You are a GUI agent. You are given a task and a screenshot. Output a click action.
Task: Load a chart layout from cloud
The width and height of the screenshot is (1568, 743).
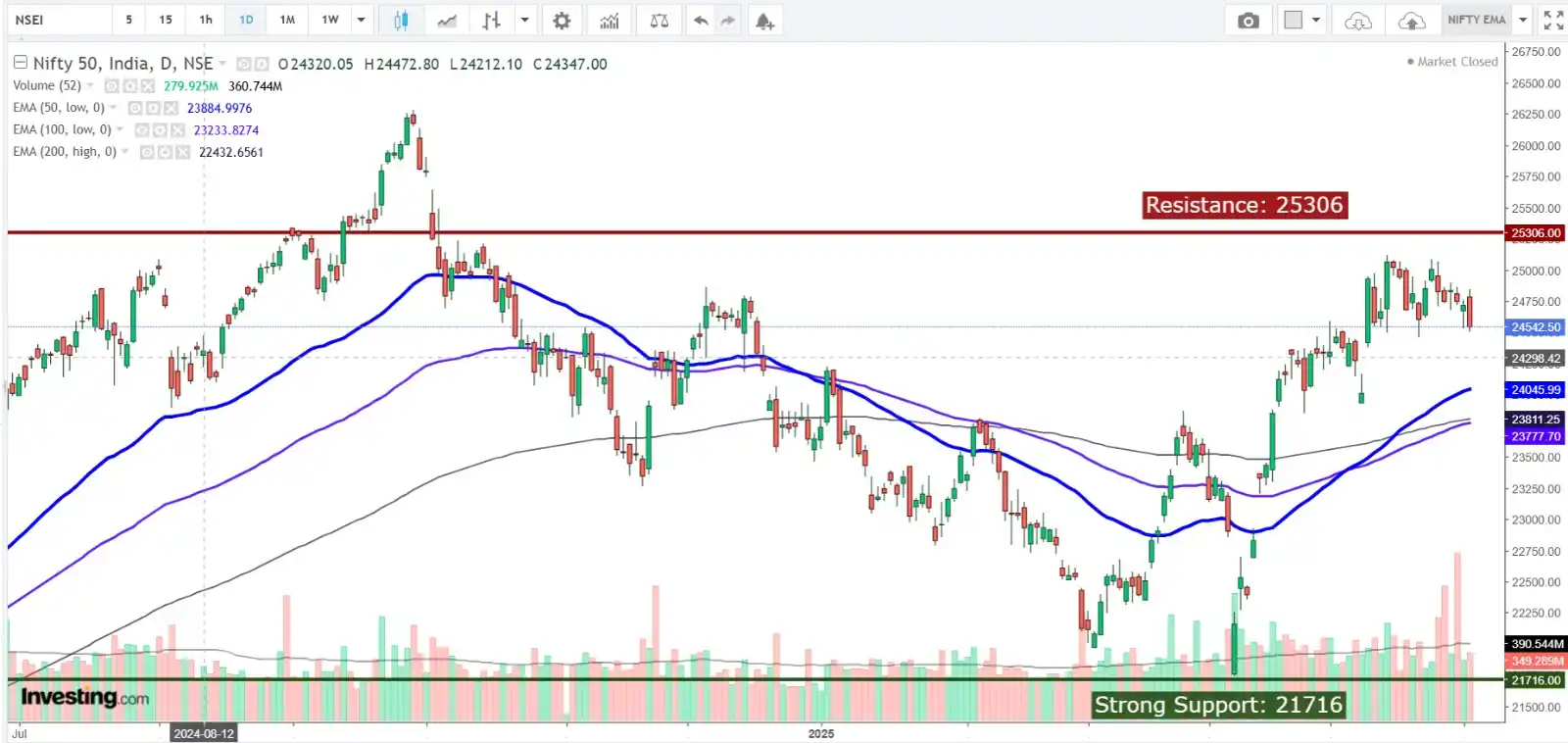(x=1358, y=20)
